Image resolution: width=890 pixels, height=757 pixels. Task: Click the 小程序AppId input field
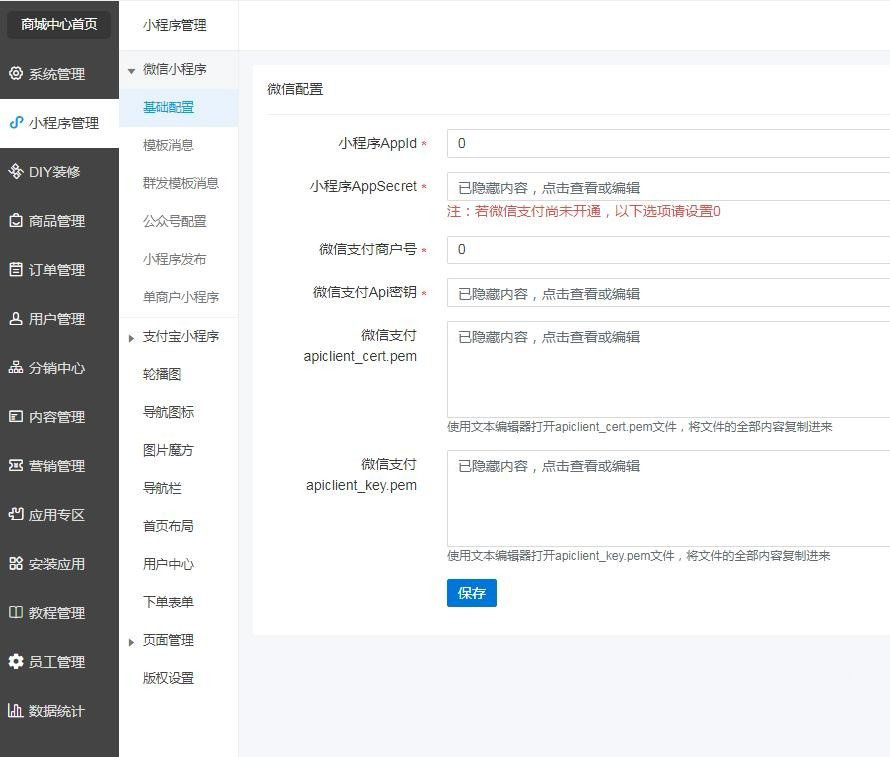[x=668, y=143]
